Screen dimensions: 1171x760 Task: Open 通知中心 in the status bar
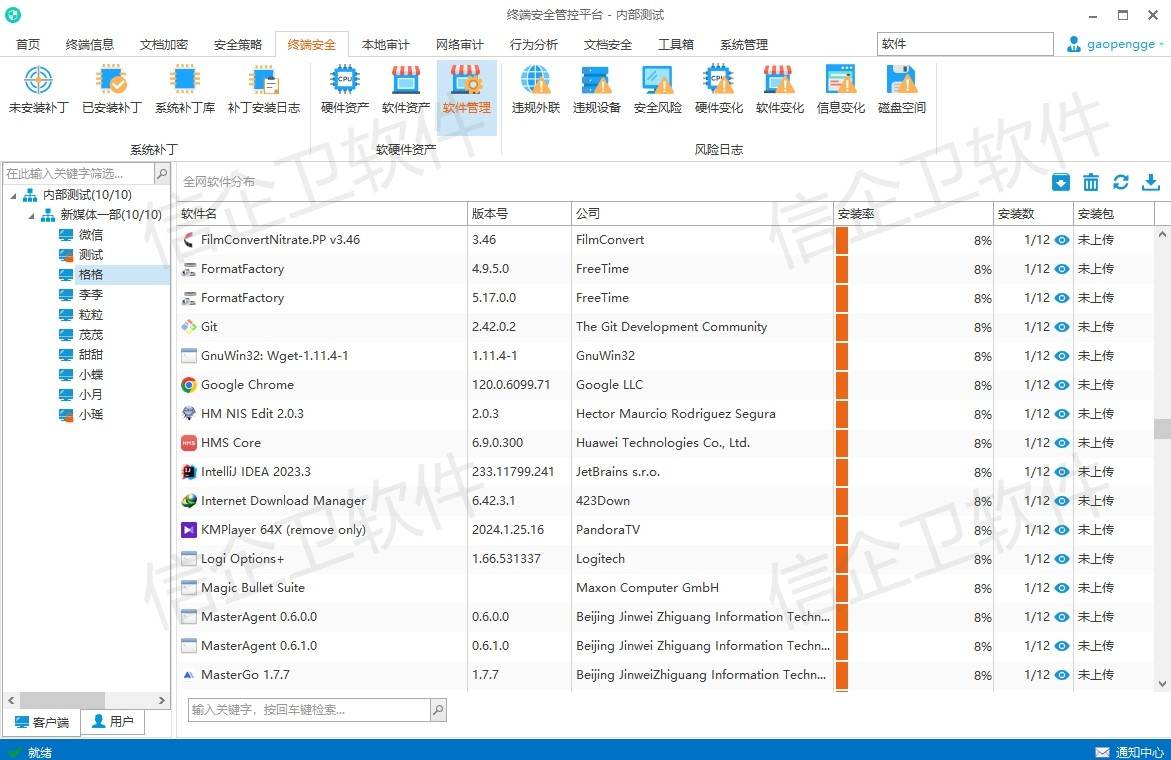pos(1129,752)
